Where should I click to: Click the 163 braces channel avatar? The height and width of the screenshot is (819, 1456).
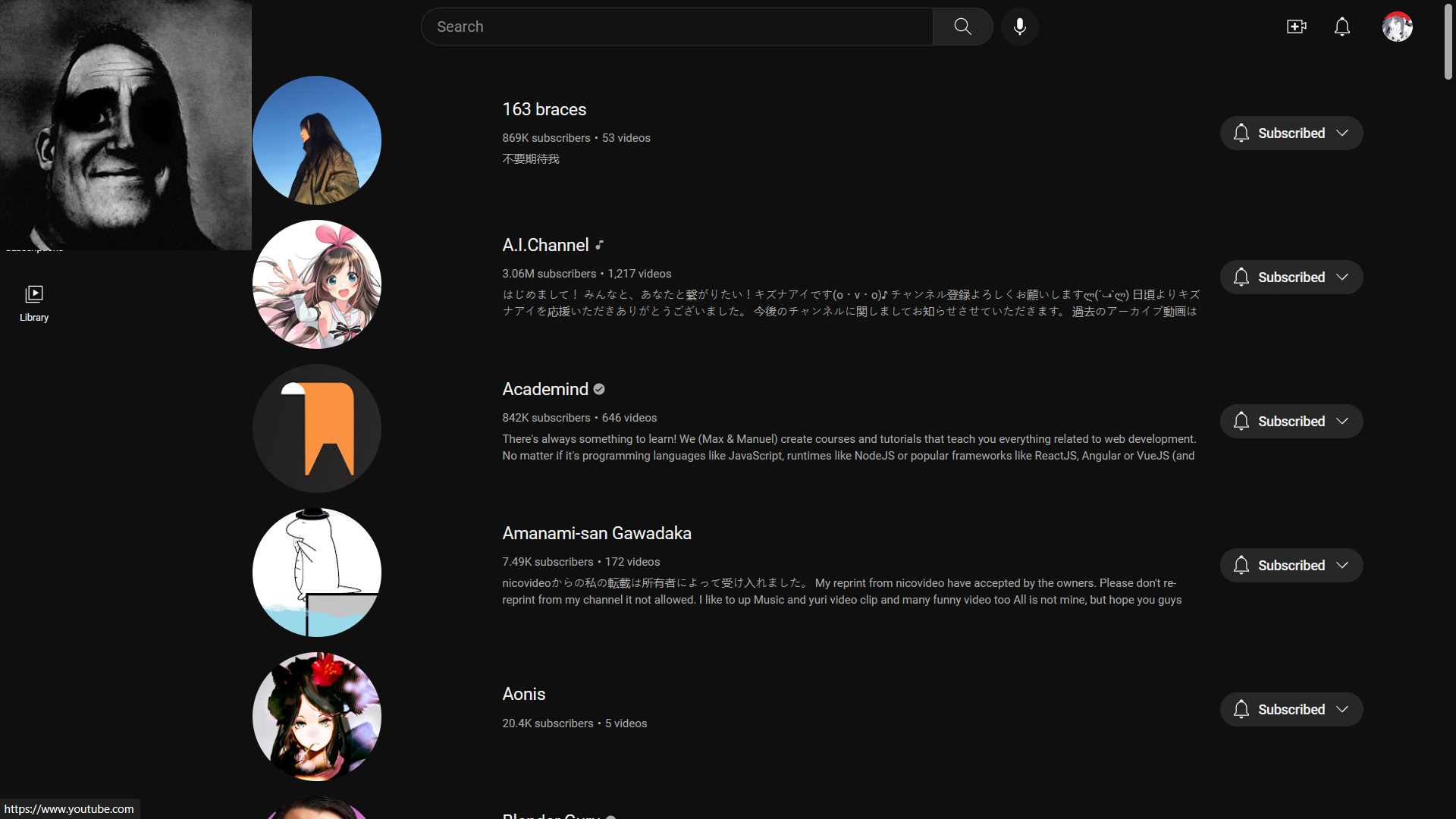point(316,140)
